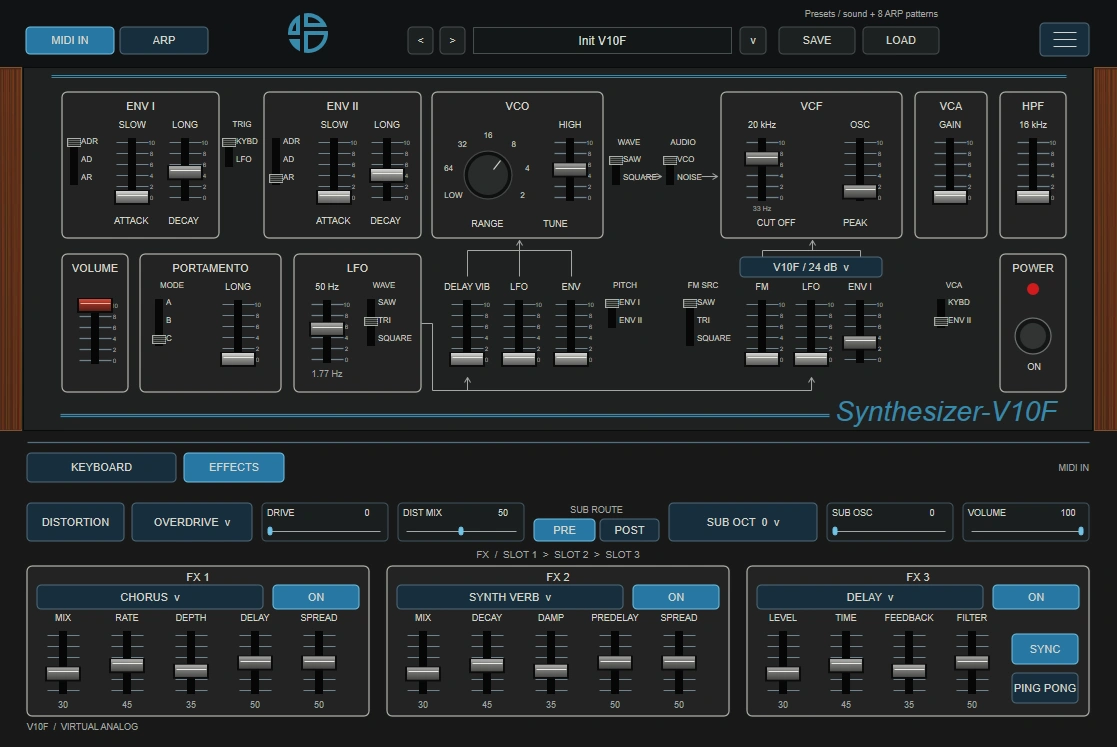Image resolution: width=1117 pixels, height=747 pixels.
Task: Click the red POWER indicator light
Action: pos(1033,289)
